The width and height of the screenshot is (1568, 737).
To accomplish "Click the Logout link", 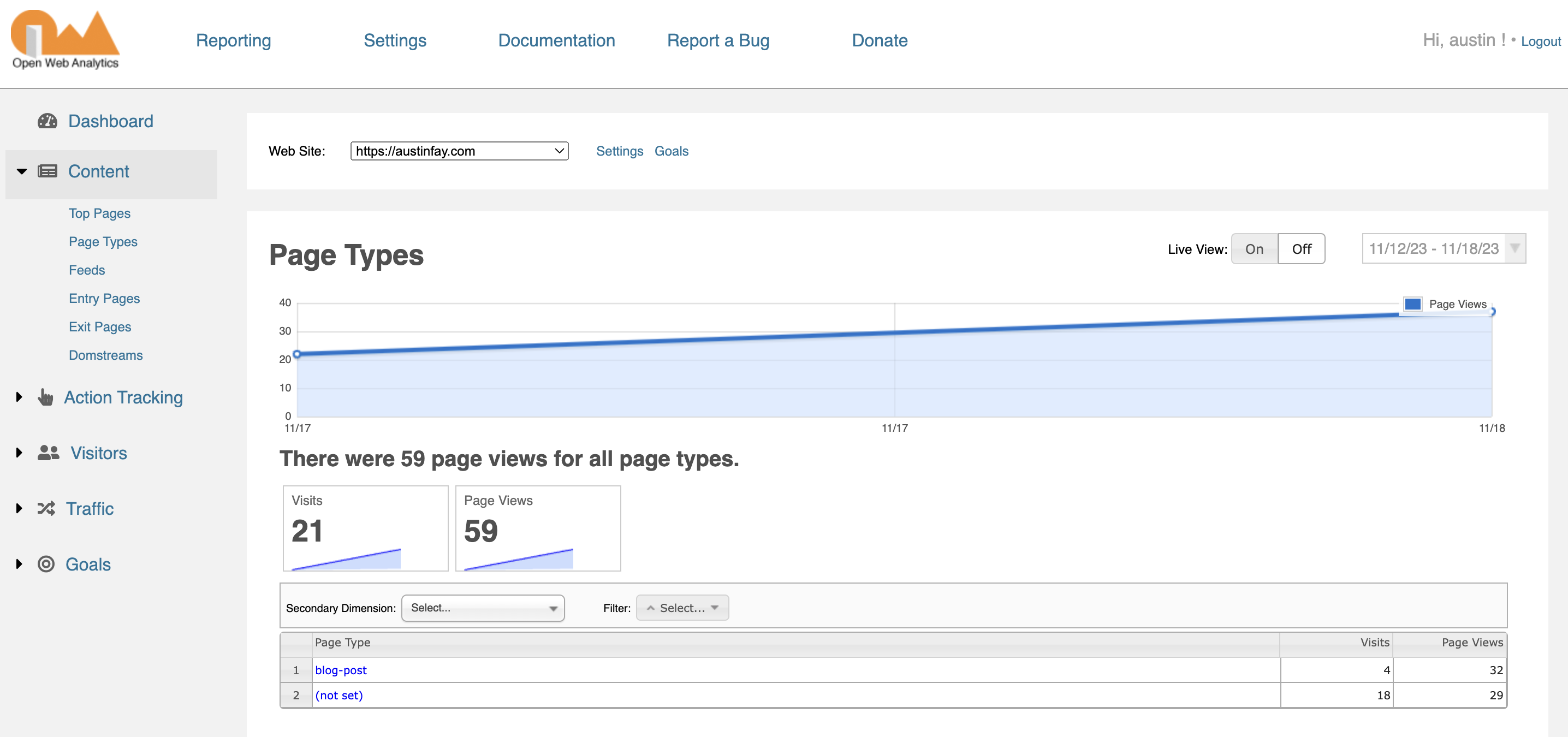I will [x=1541, y=41].
